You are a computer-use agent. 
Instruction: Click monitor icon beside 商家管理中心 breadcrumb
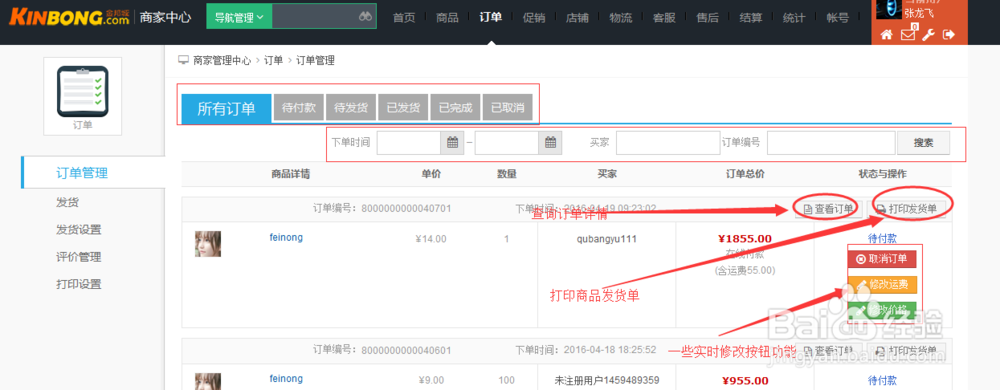click(x=184, y=61)
